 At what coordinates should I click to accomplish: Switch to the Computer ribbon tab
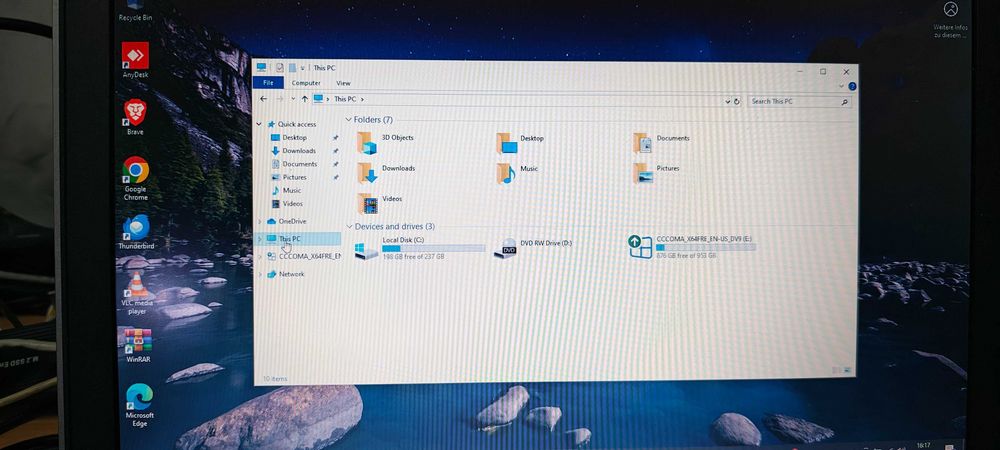point(306,83)
